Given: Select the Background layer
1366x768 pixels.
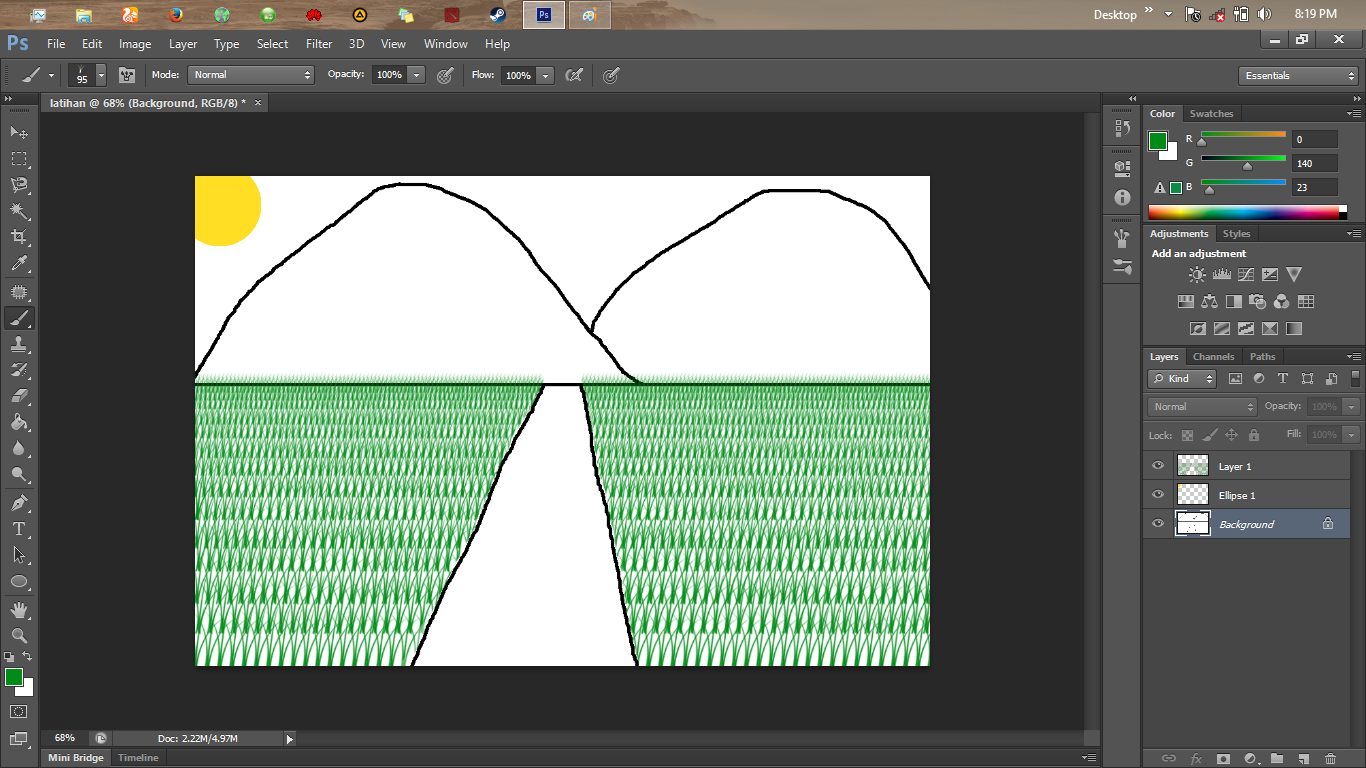Looking at the screenshot, I should (1245, 523).
